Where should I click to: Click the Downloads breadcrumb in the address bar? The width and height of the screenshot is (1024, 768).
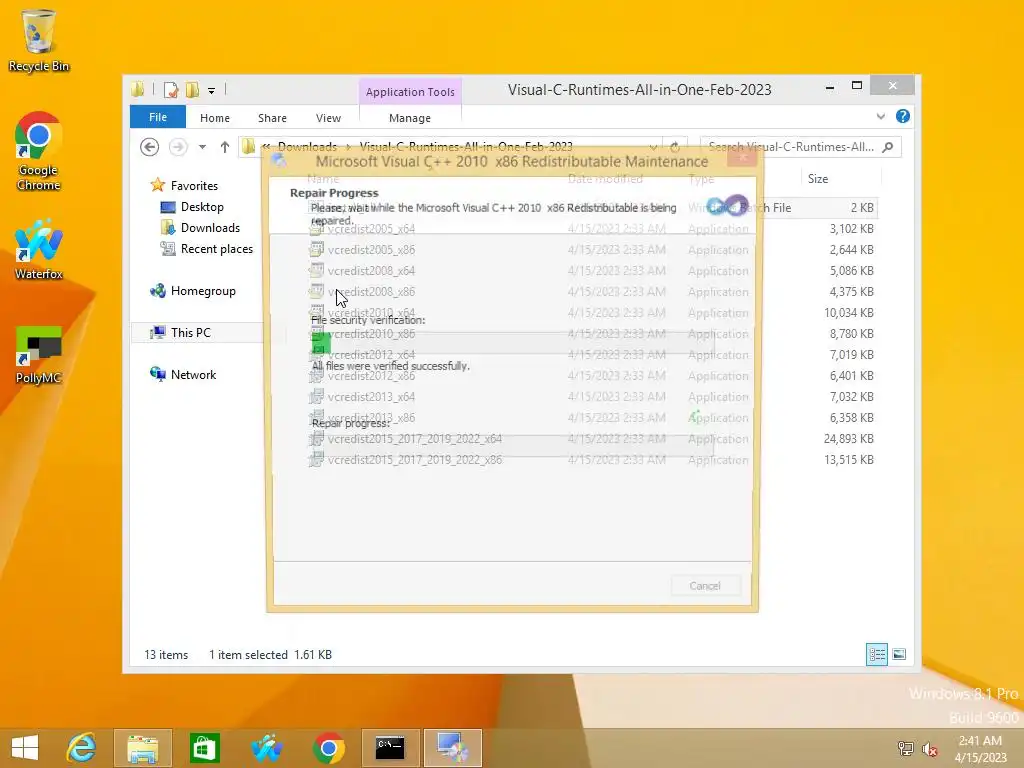307,146
